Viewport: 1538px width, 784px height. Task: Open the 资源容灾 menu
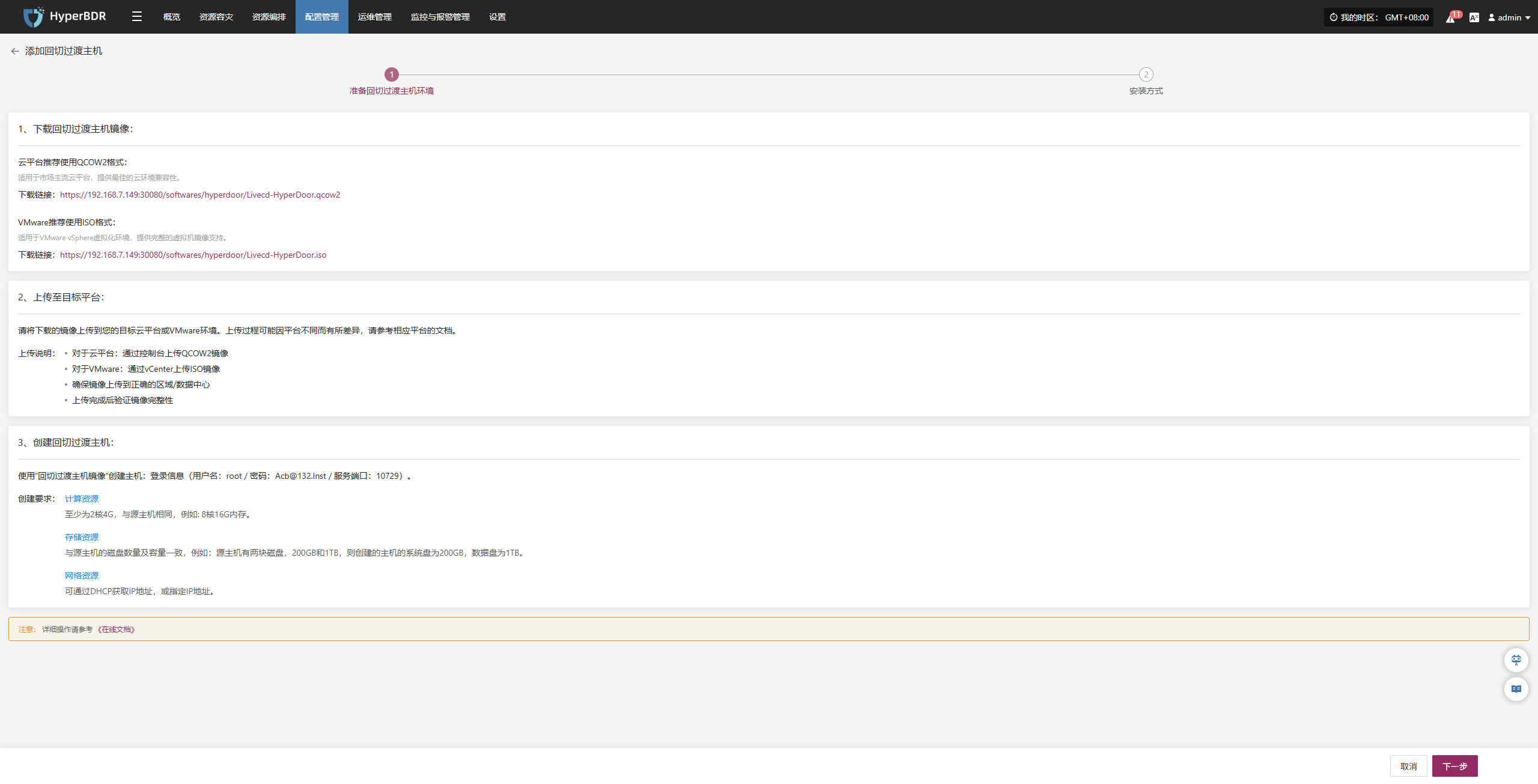click(216, 17)
